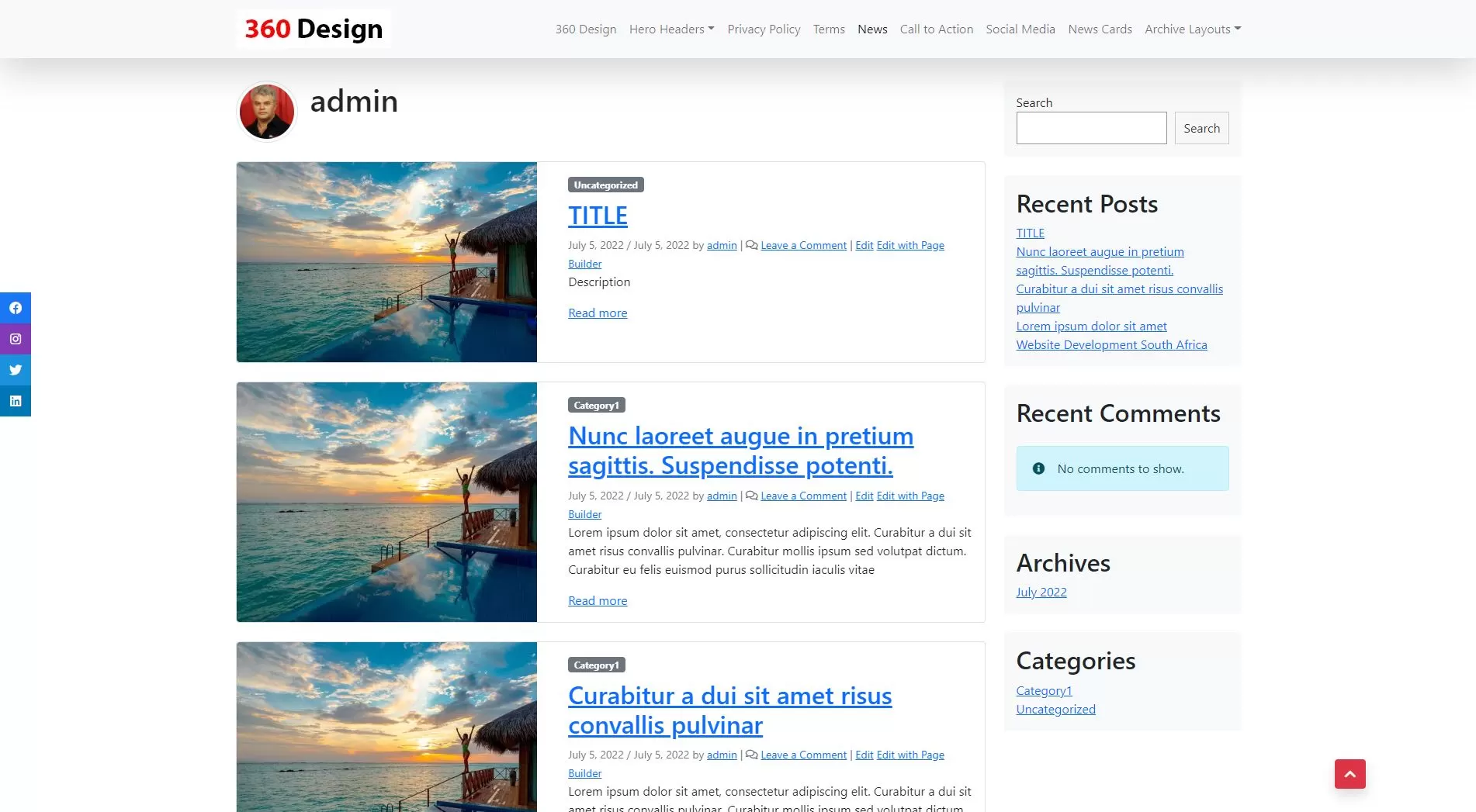Click the 'Description' excerpt under TITLE post
Screen dimensions: 1476x812
pos(599,282)
